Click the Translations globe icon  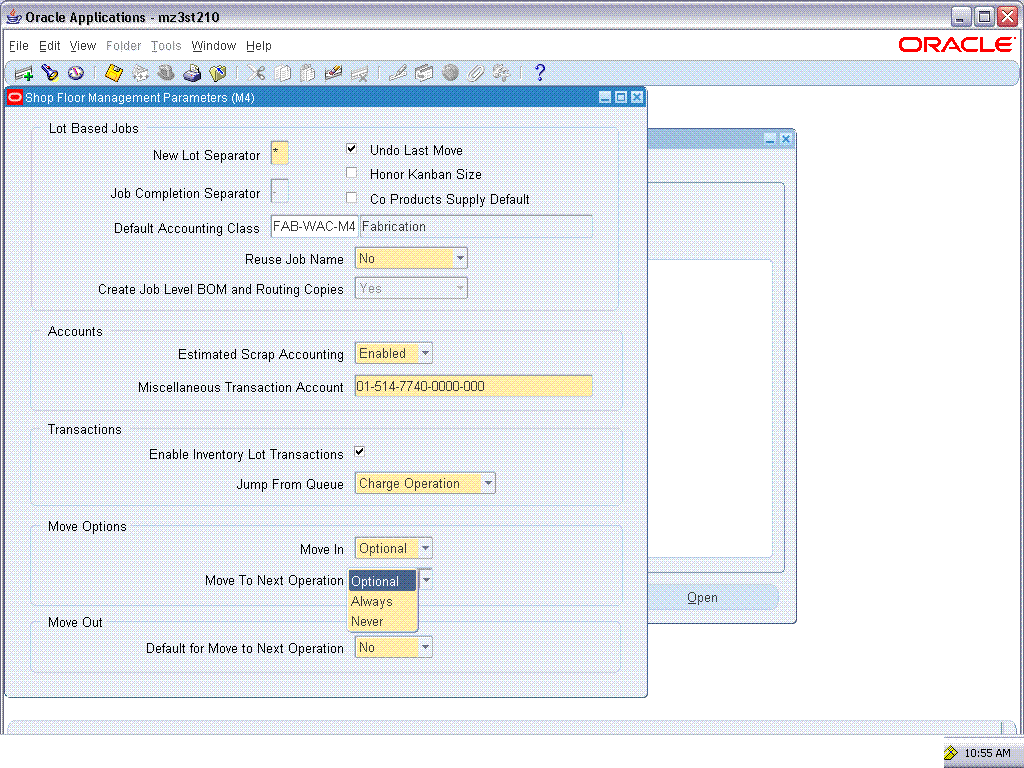click(450, 72)
